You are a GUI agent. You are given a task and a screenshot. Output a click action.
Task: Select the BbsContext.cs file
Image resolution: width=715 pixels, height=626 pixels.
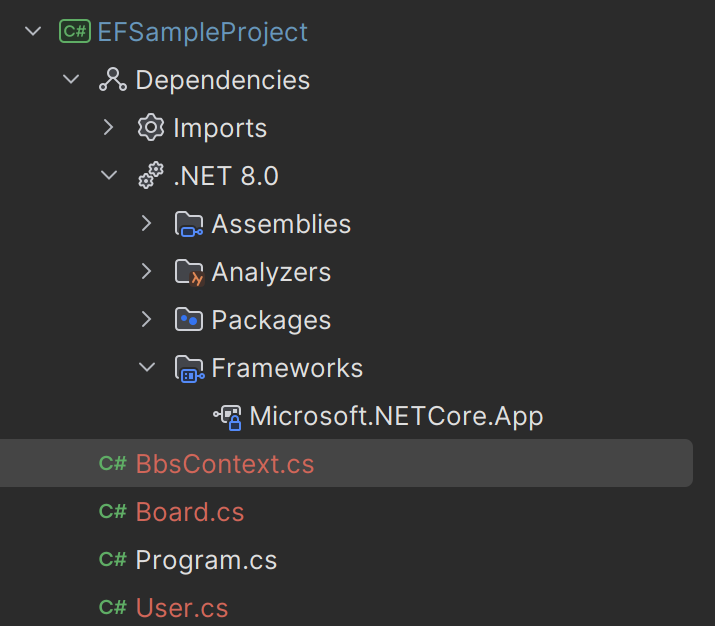[224, 464]
